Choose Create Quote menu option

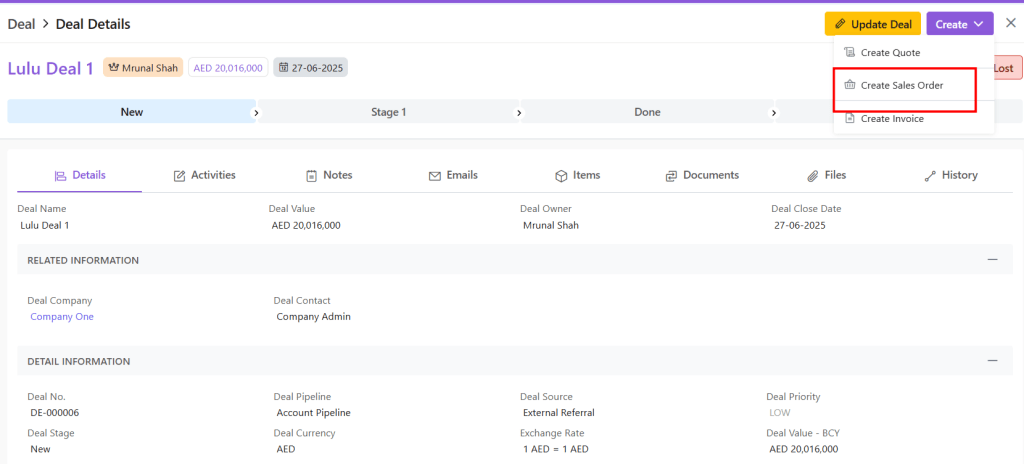pos(890,52)
